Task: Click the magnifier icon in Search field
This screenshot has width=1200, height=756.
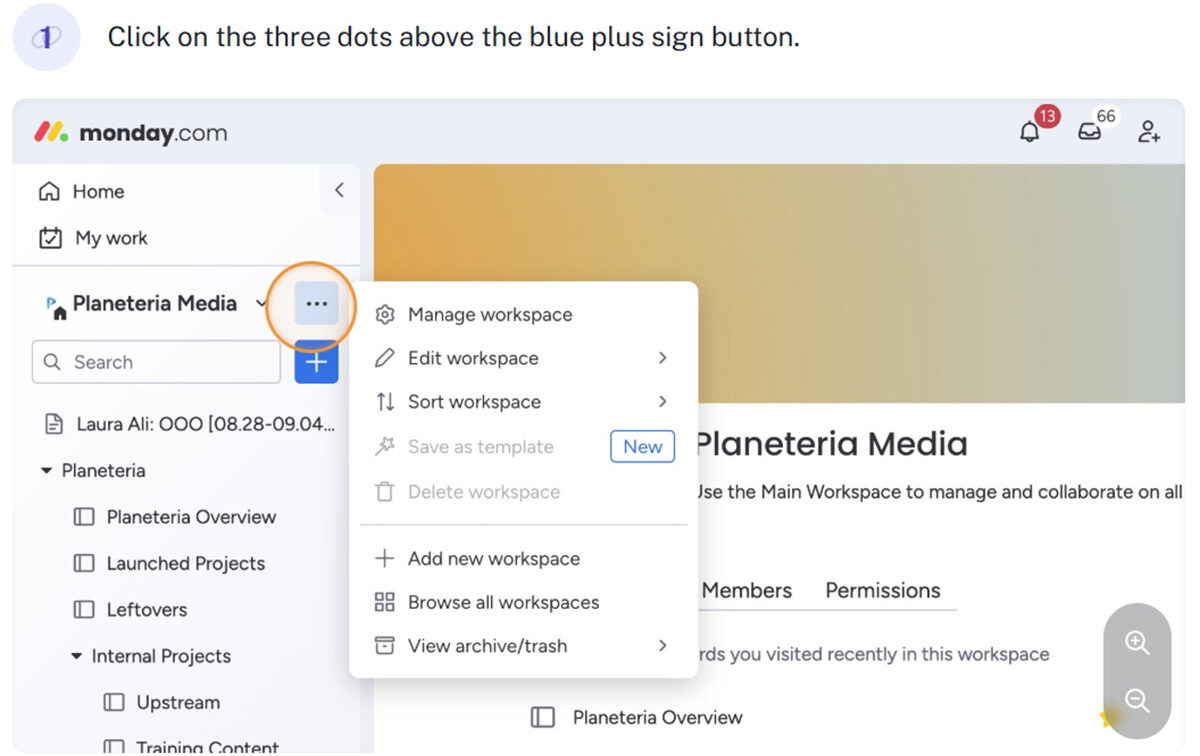Action: tap(52, 362)
